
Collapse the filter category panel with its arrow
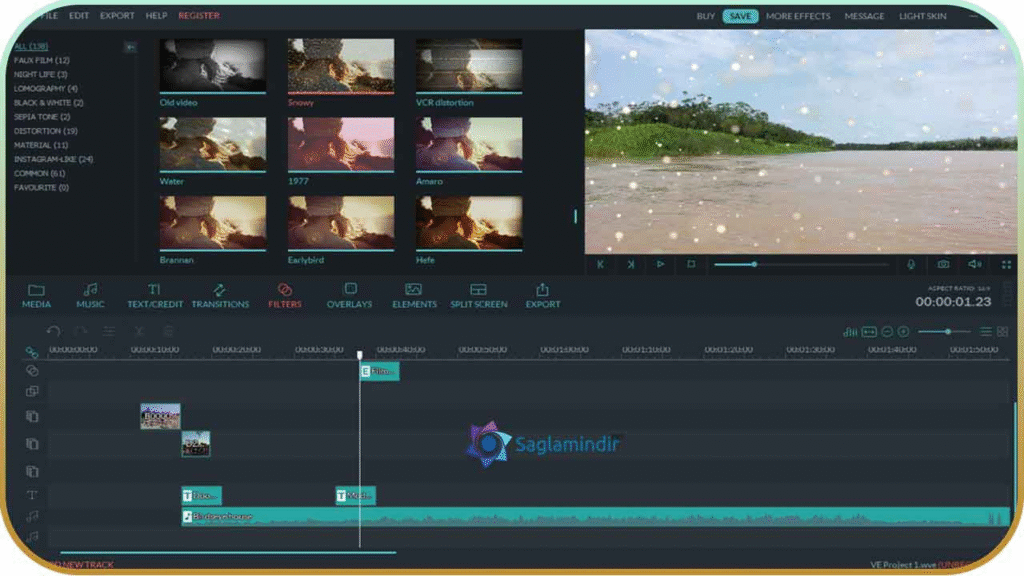click(129, 46)
